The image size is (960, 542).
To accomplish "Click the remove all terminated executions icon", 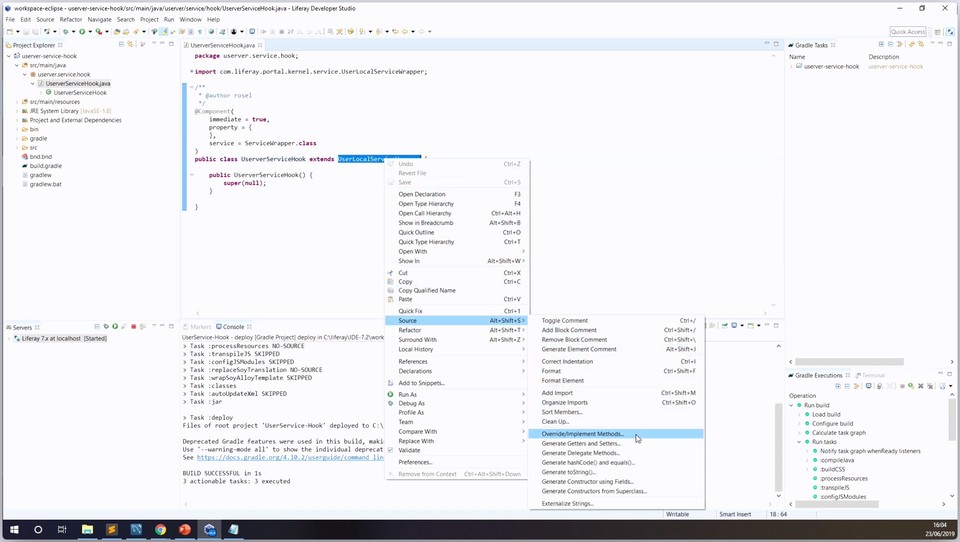I will click(x=930, y=386).
